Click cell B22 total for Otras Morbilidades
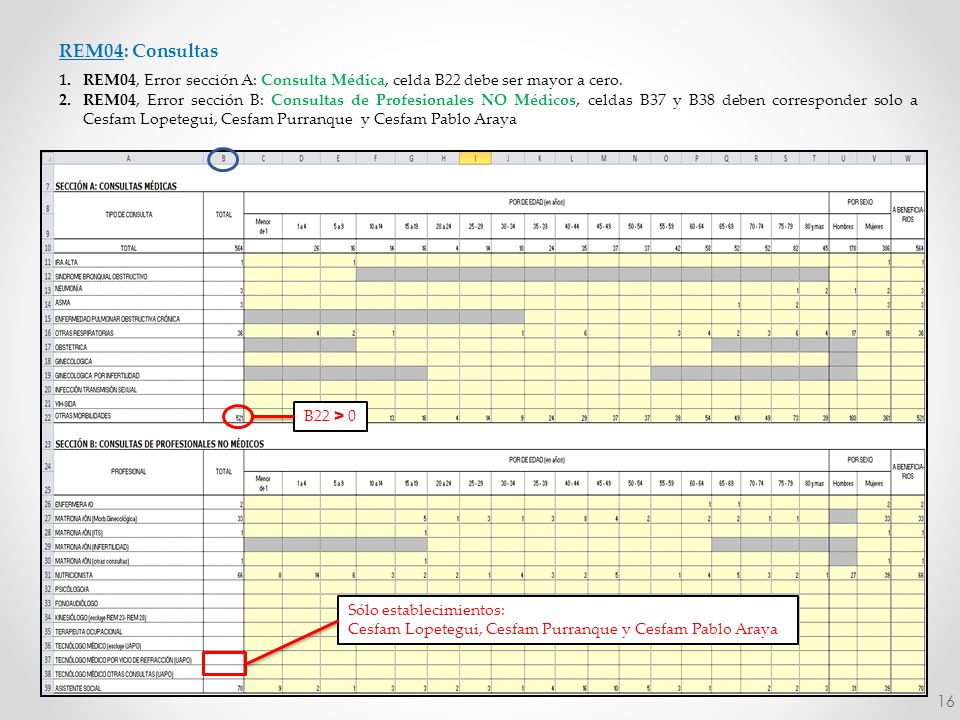Viewport: 960px width, 720px height. point(223,416)
